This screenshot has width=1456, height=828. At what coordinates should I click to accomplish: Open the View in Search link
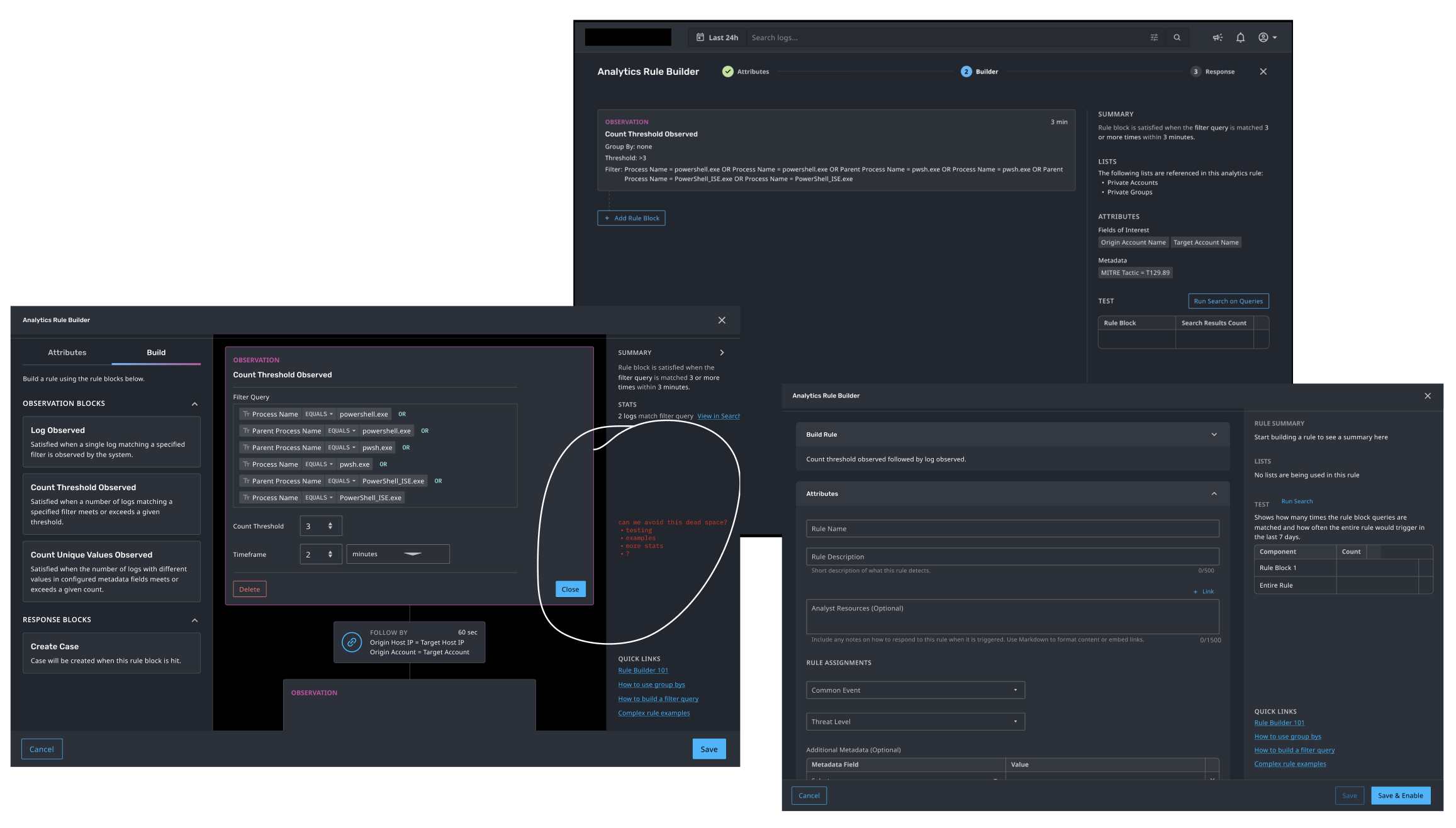click(719, 416)
